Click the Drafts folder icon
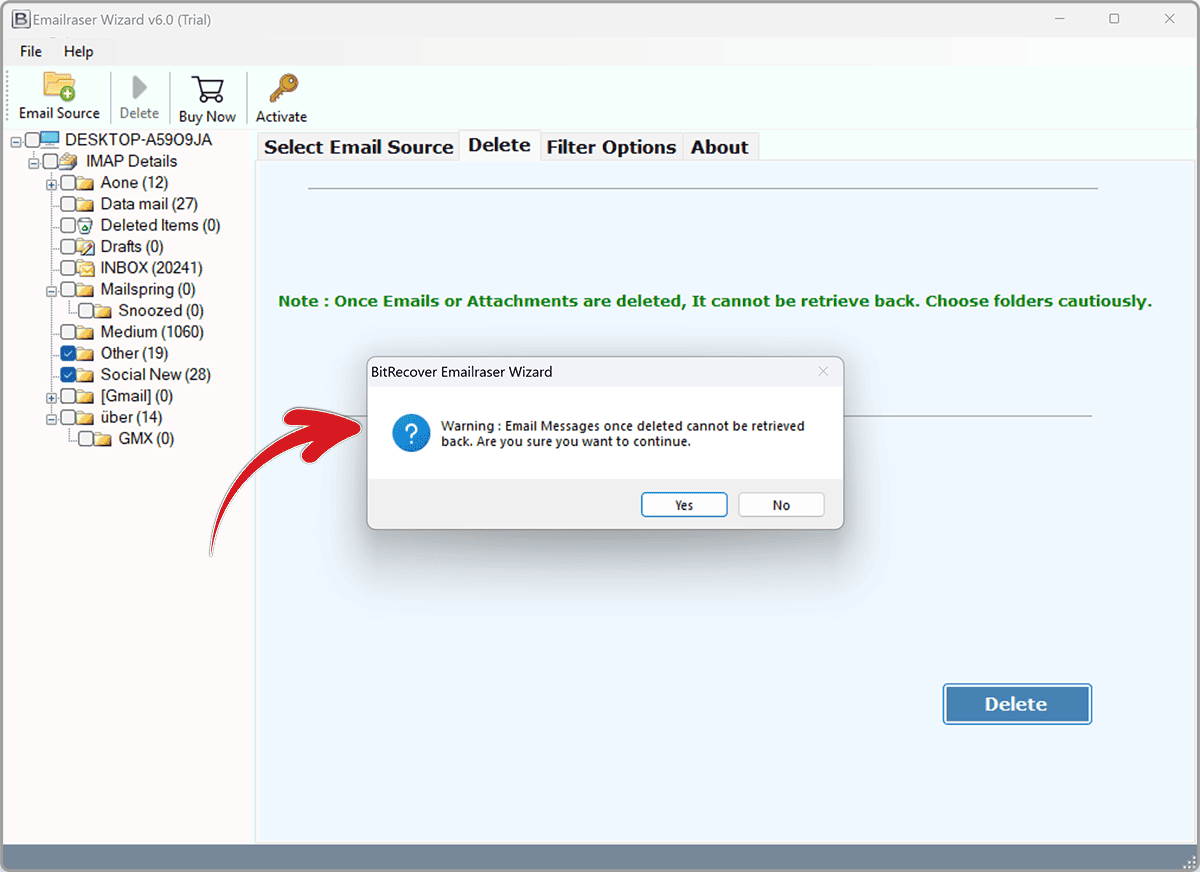 pos(87,247)
